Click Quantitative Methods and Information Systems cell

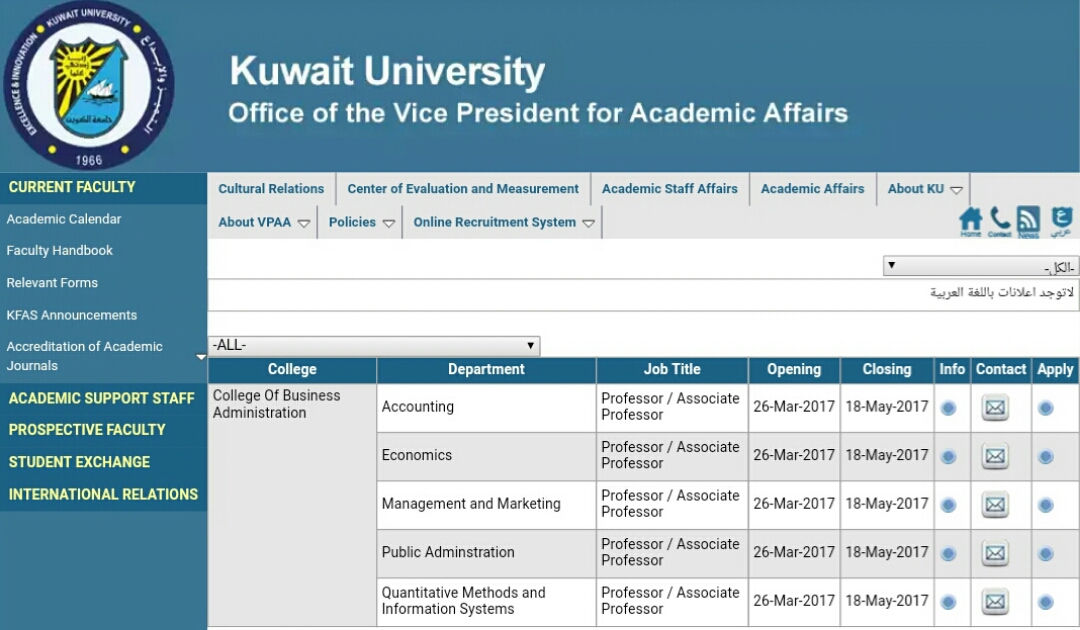pos(486,602)
